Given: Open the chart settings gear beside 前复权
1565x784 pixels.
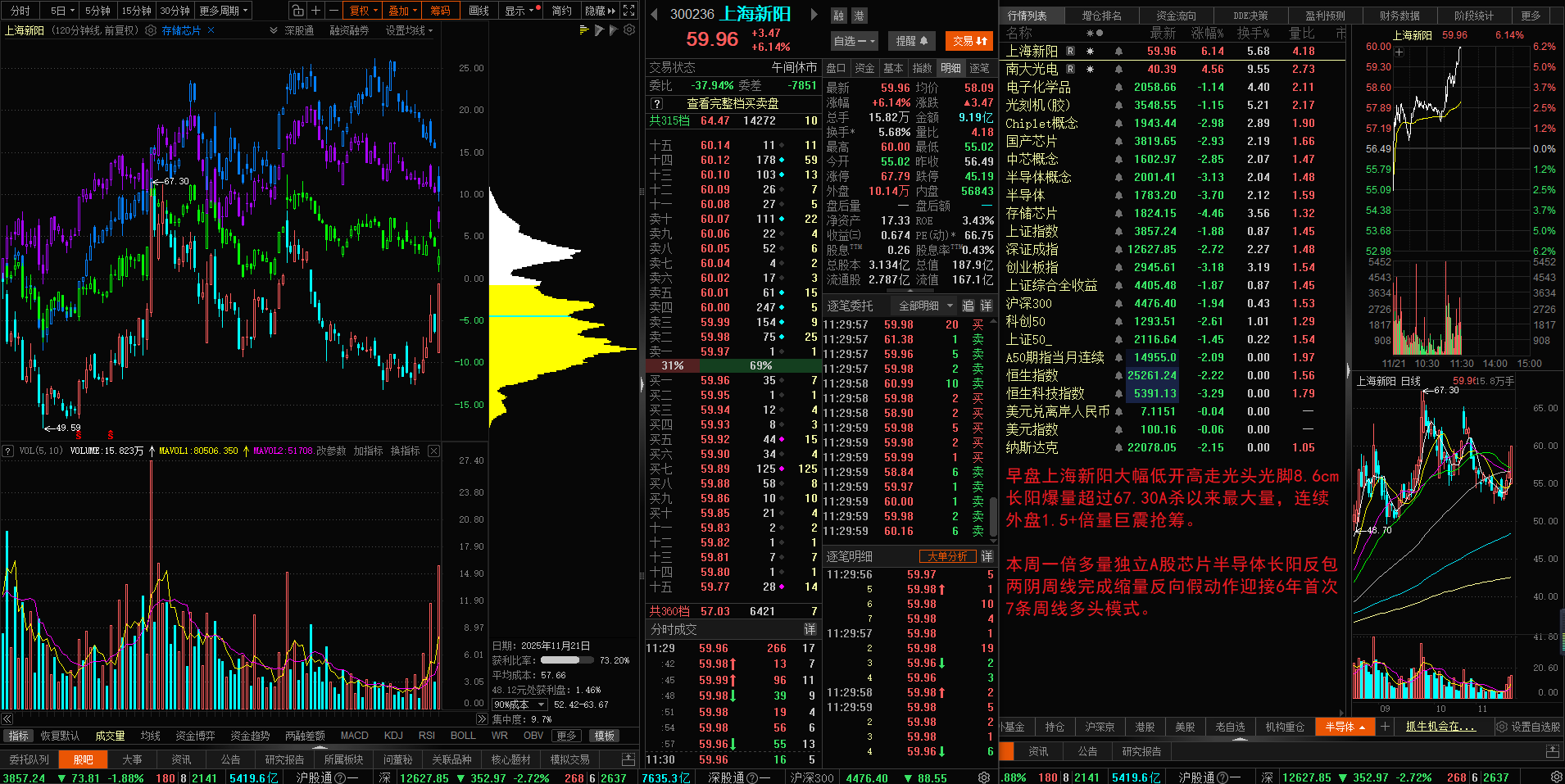Looking at the screenshot, I should [151, 30].
